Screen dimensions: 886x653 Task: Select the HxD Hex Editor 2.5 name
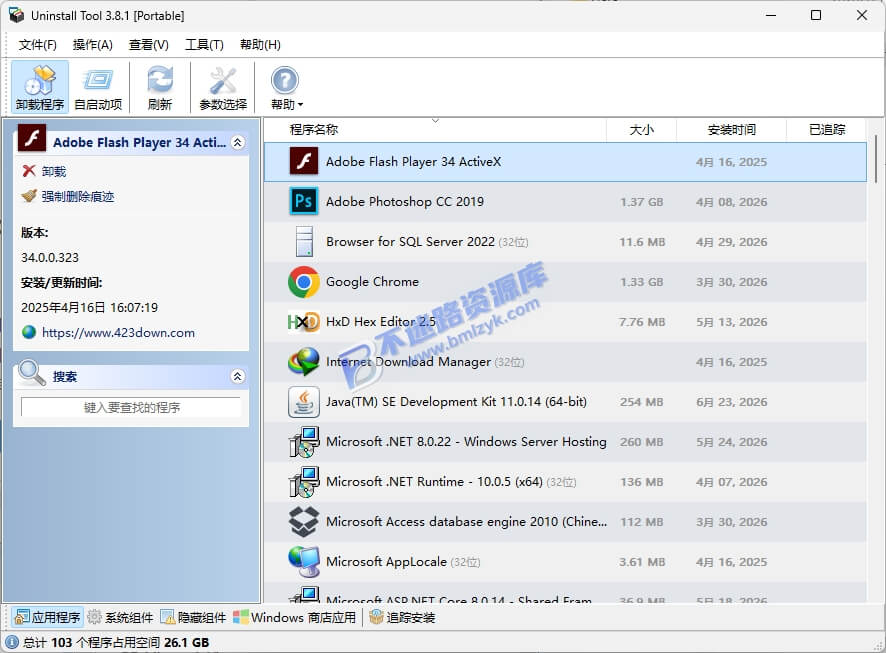(x=380, y=322)
